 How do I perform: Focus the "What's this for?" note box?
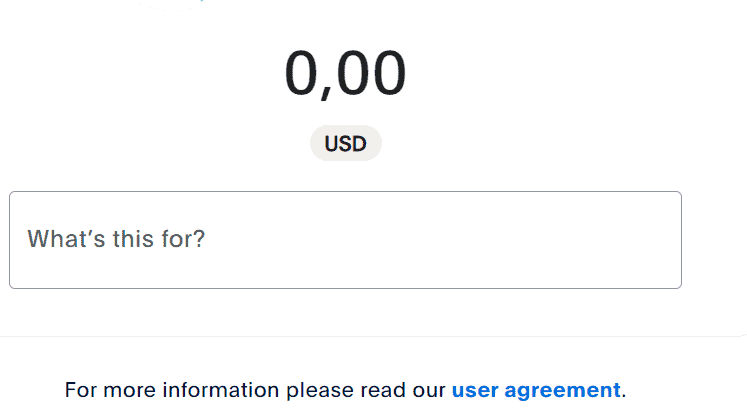coord(345,240)
